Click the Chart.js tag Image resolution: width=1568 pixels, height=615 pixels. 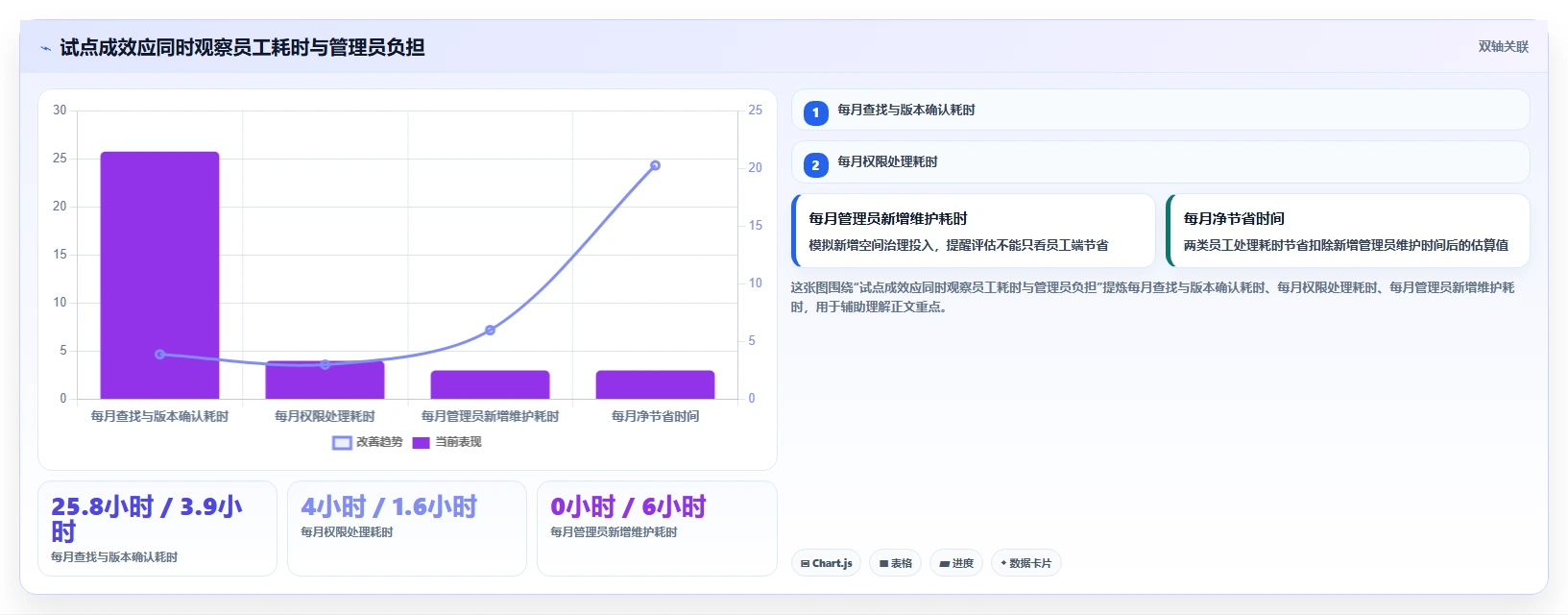point(826,563)
